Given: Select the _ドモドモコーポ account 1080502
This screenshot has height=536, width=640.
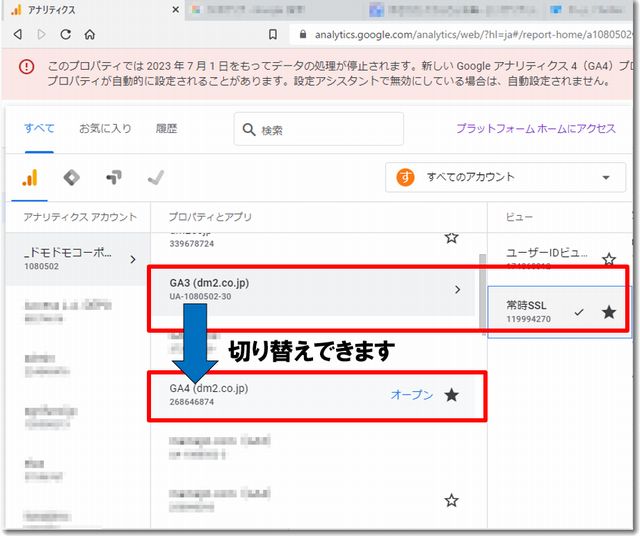Looking at the screenshot, I should 78,259.
